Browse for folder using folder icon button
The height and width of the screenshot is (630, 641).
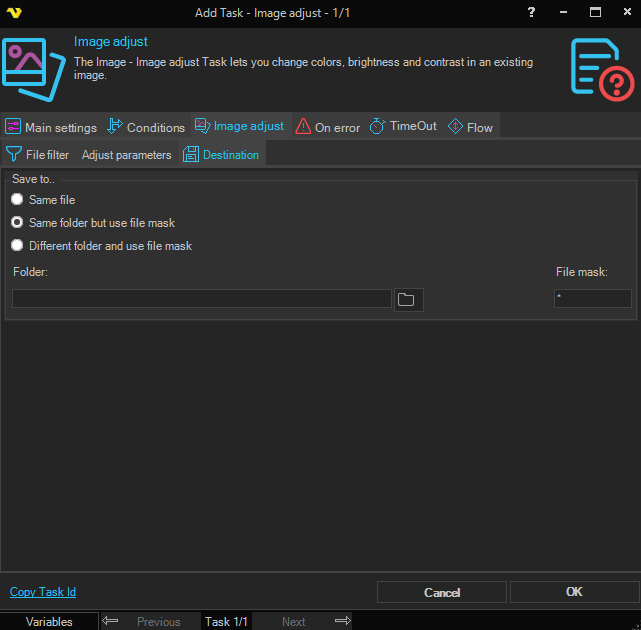click(408, 299)
